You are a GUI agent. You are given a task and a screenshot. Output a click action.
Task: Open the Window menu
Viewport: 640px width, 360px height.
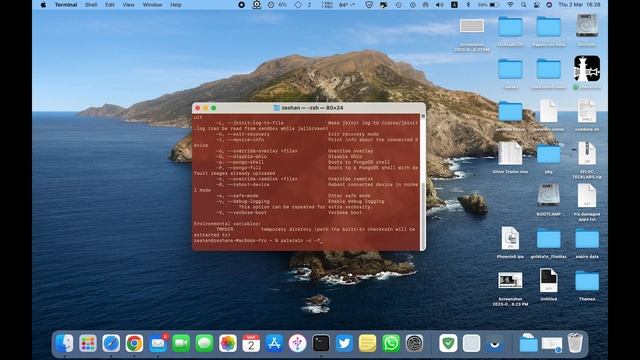[x=152, y=5]
